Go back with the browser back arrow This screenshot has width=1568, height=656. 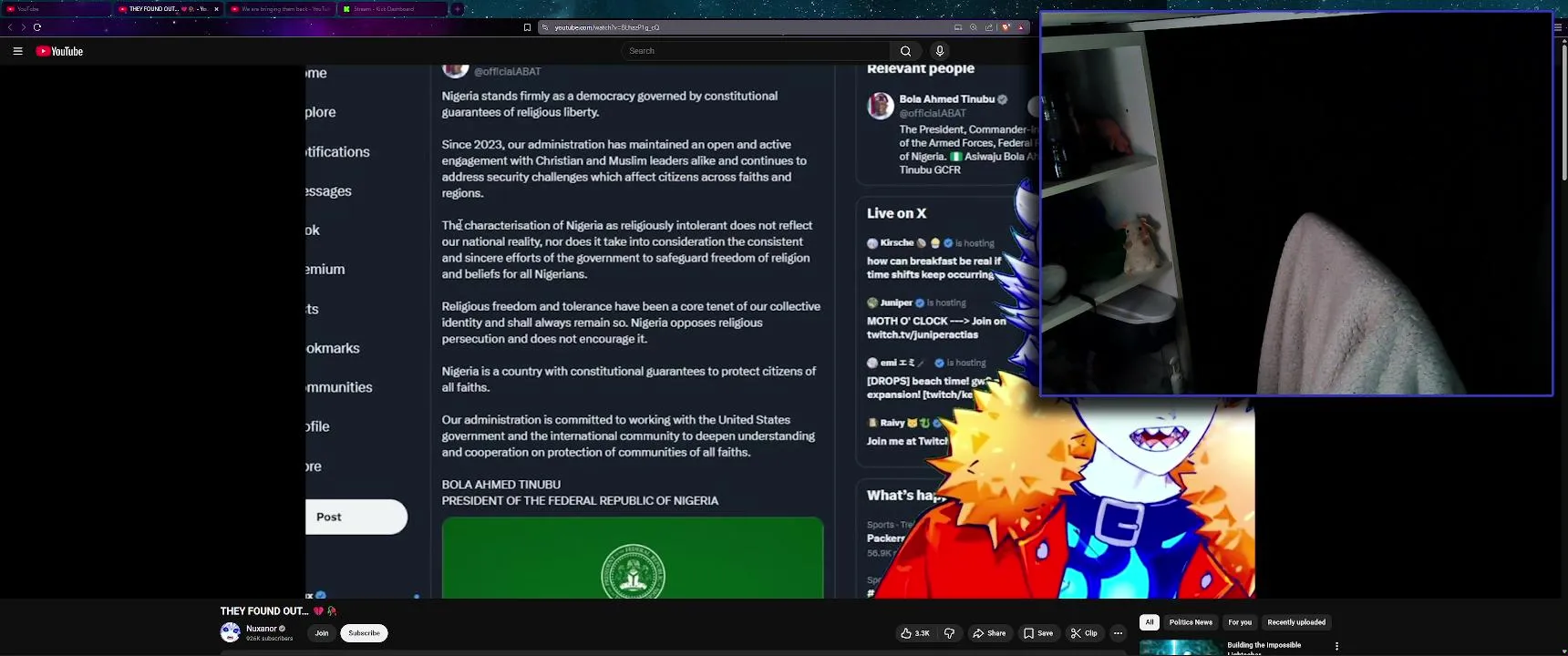tap(10, 27)
